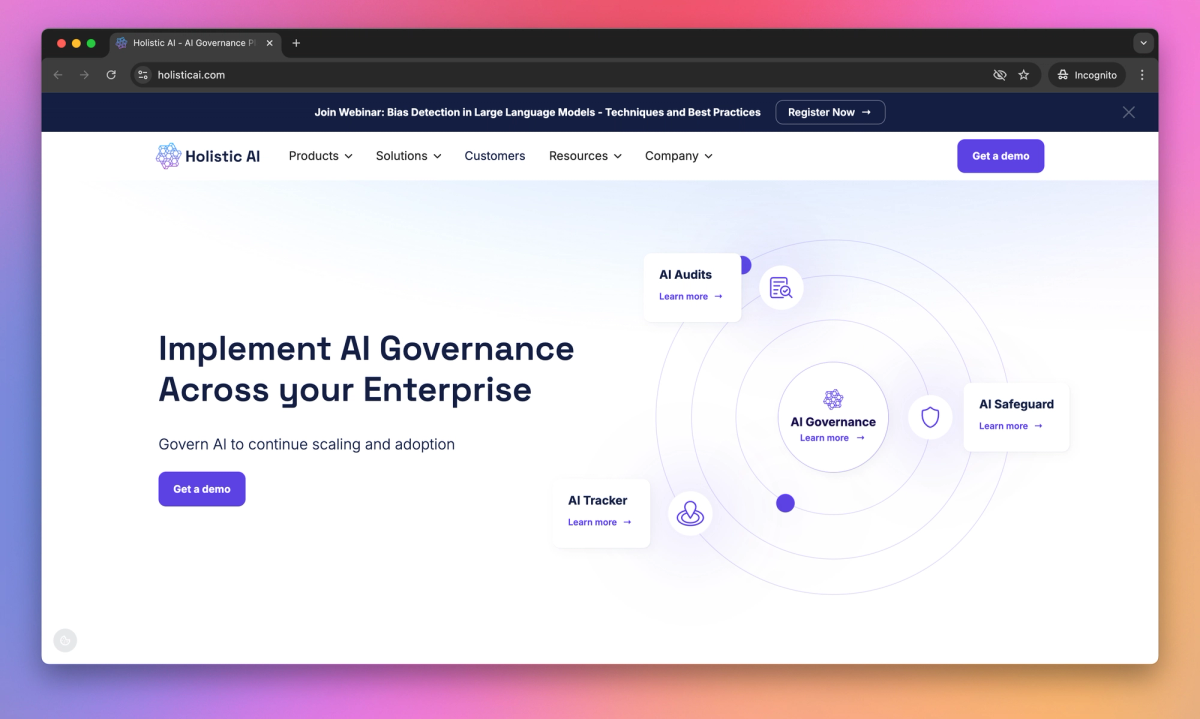Open the AI Audits document icon
The height and width of the screenshot is (719, 1200).
tap(781, 288)
